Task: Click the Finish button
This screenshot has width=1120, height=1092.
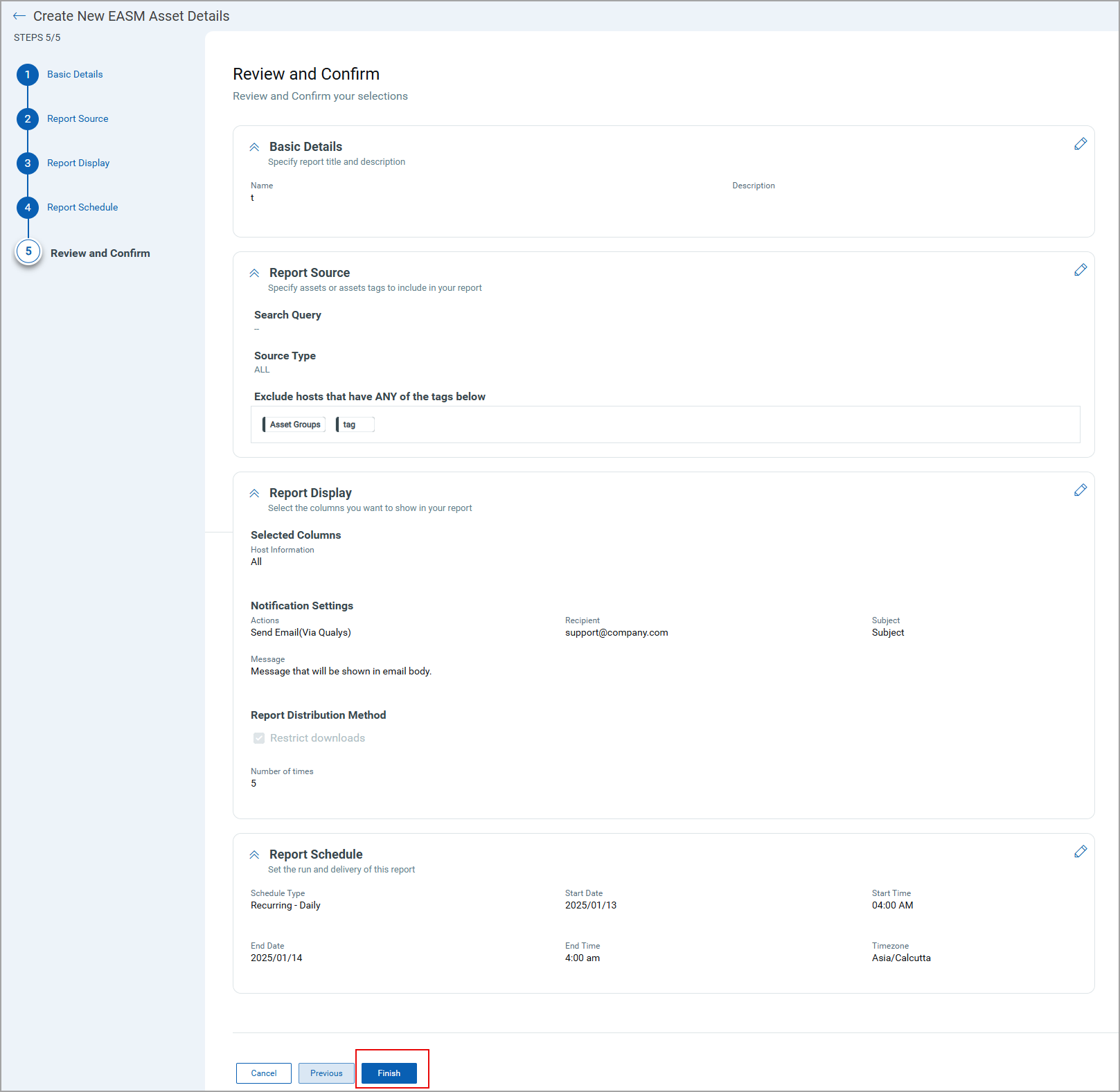Action: (x=389, y=1073)
